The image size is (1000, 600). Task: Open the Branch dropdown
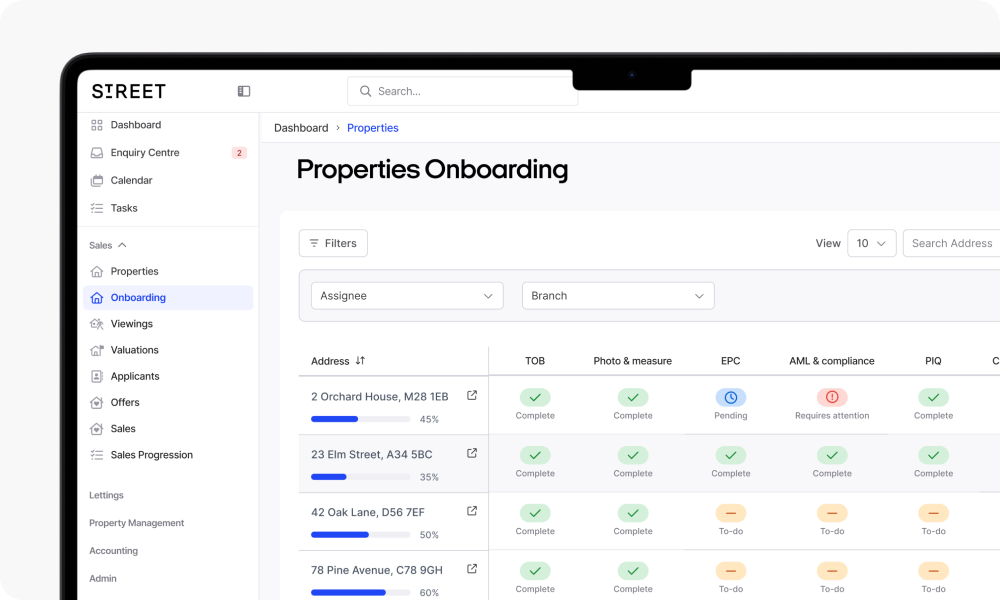[x=618, y=295]
